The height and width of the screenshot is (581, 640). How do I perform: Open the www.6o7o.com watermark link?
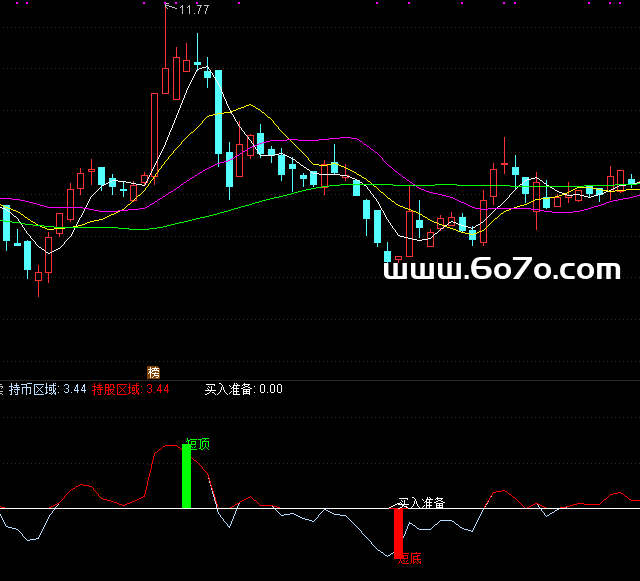(503, 269)
